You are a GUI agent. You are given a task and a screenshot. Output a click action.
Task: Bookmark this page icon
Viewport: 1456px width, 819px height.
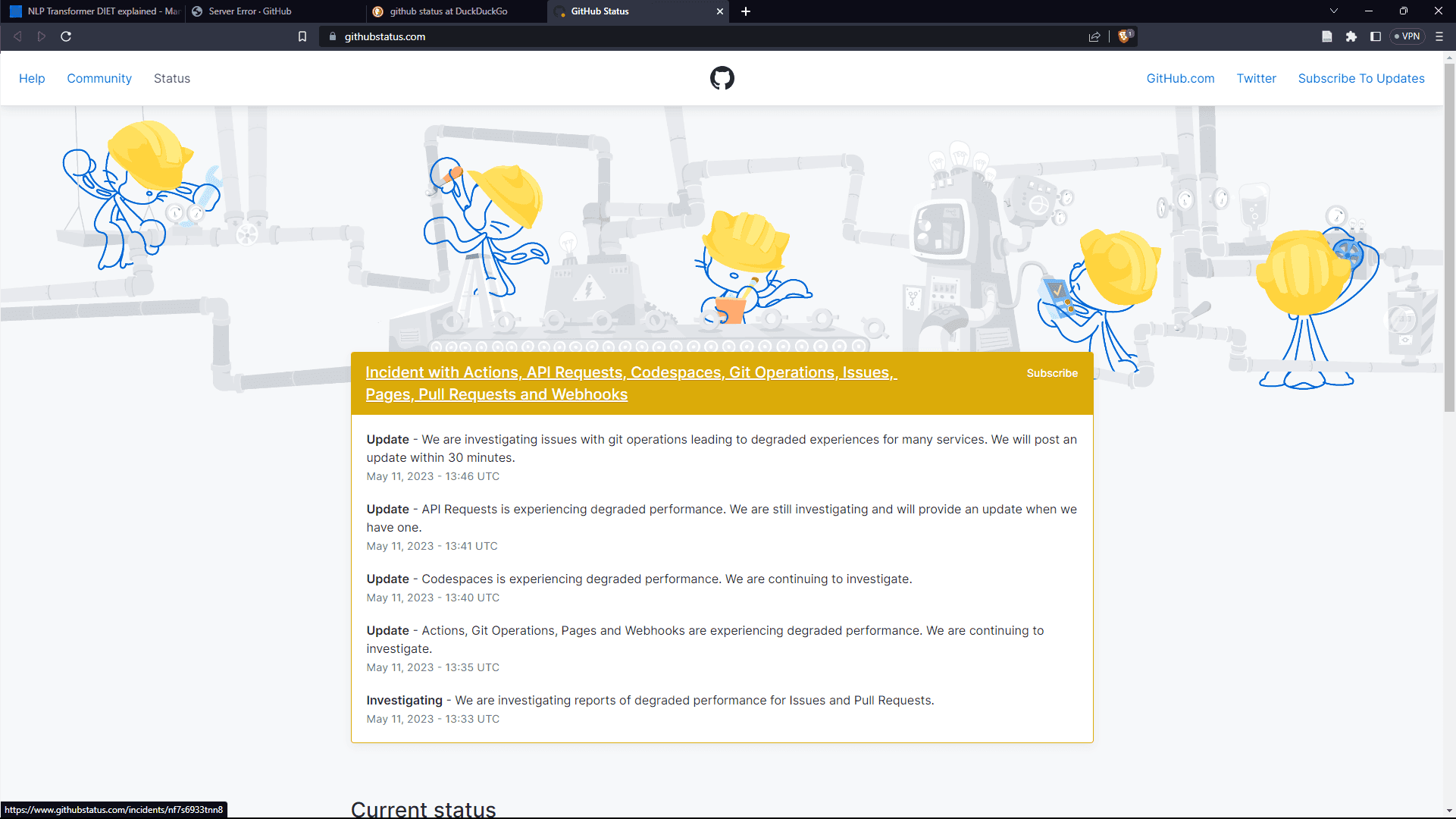pyautogui.click(x=302, y=36)
